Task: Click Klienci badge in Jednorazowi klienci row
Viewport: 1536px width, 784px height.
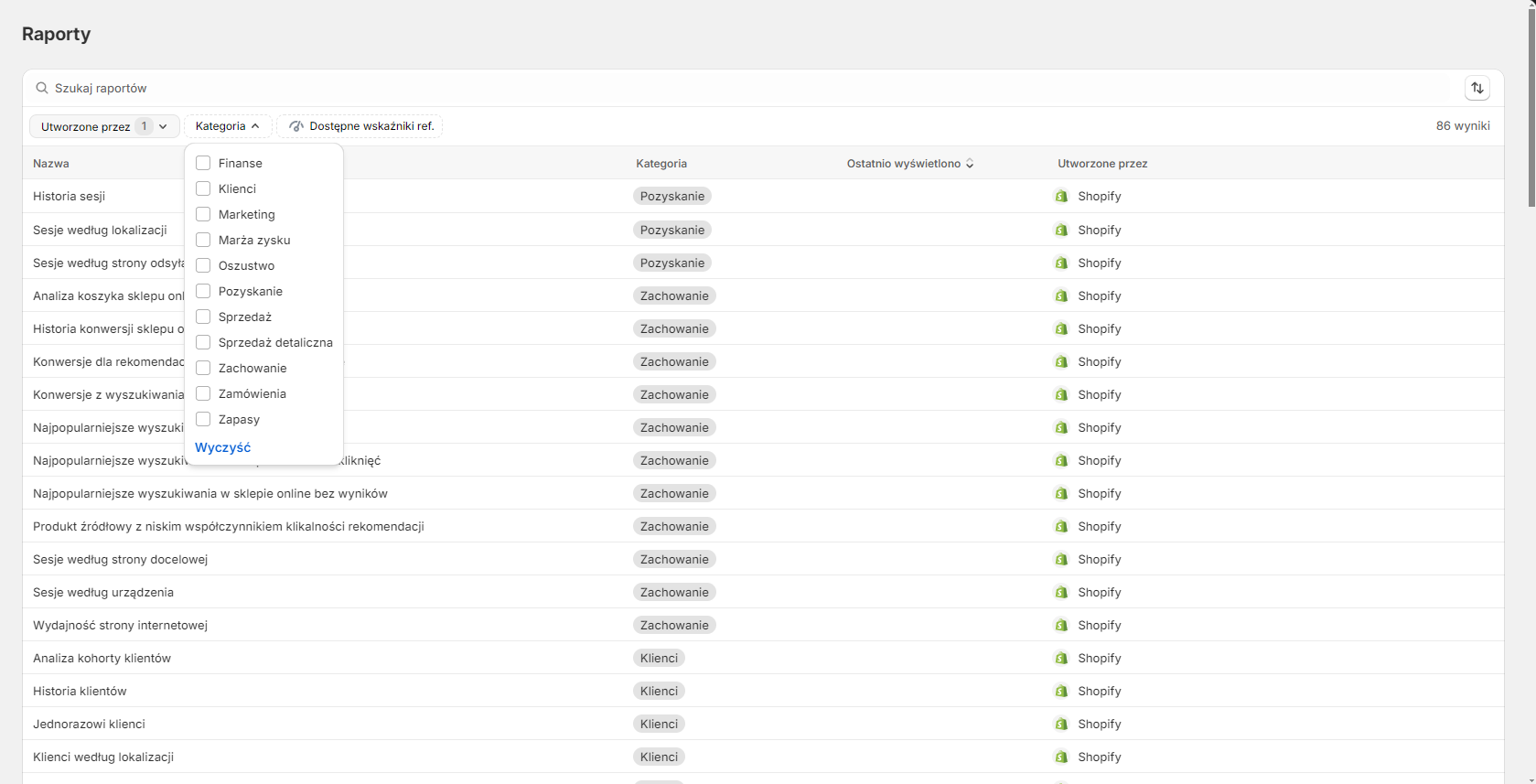Action: [x=659, y=724]
